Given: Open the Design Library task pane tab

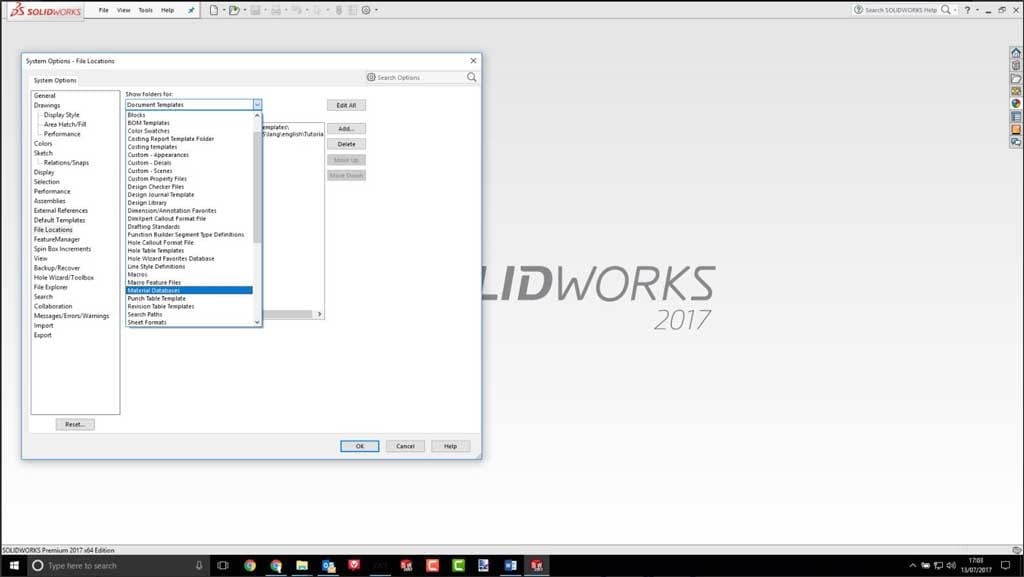Looking at the screenshot, I should coord(1016,65).
